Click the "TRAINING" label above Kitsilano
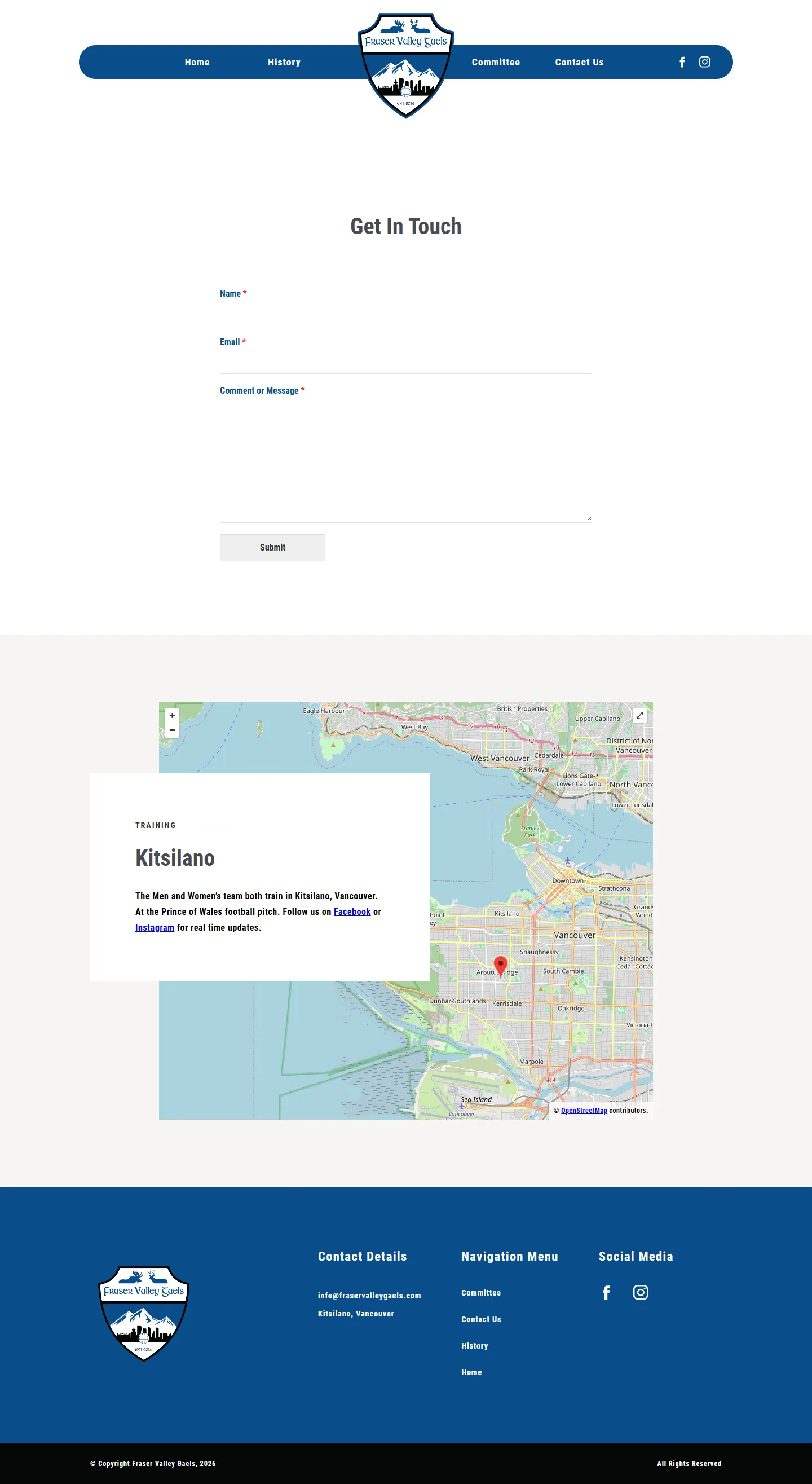The width and height of the screenshot is (812, 1484). 156,826
